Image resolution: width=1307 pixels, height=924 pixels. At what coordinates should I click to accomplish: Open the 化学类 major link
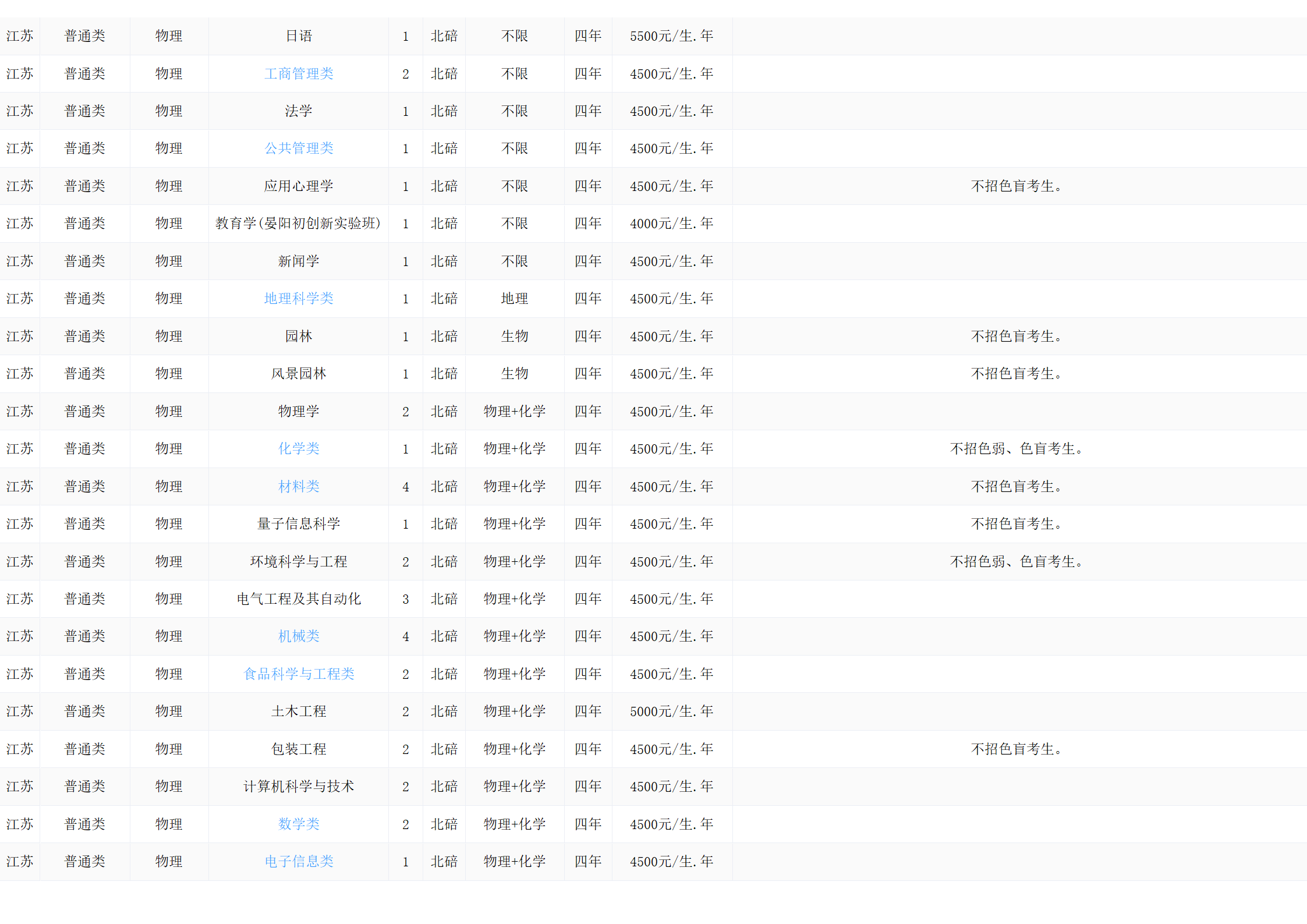[299, 449]
